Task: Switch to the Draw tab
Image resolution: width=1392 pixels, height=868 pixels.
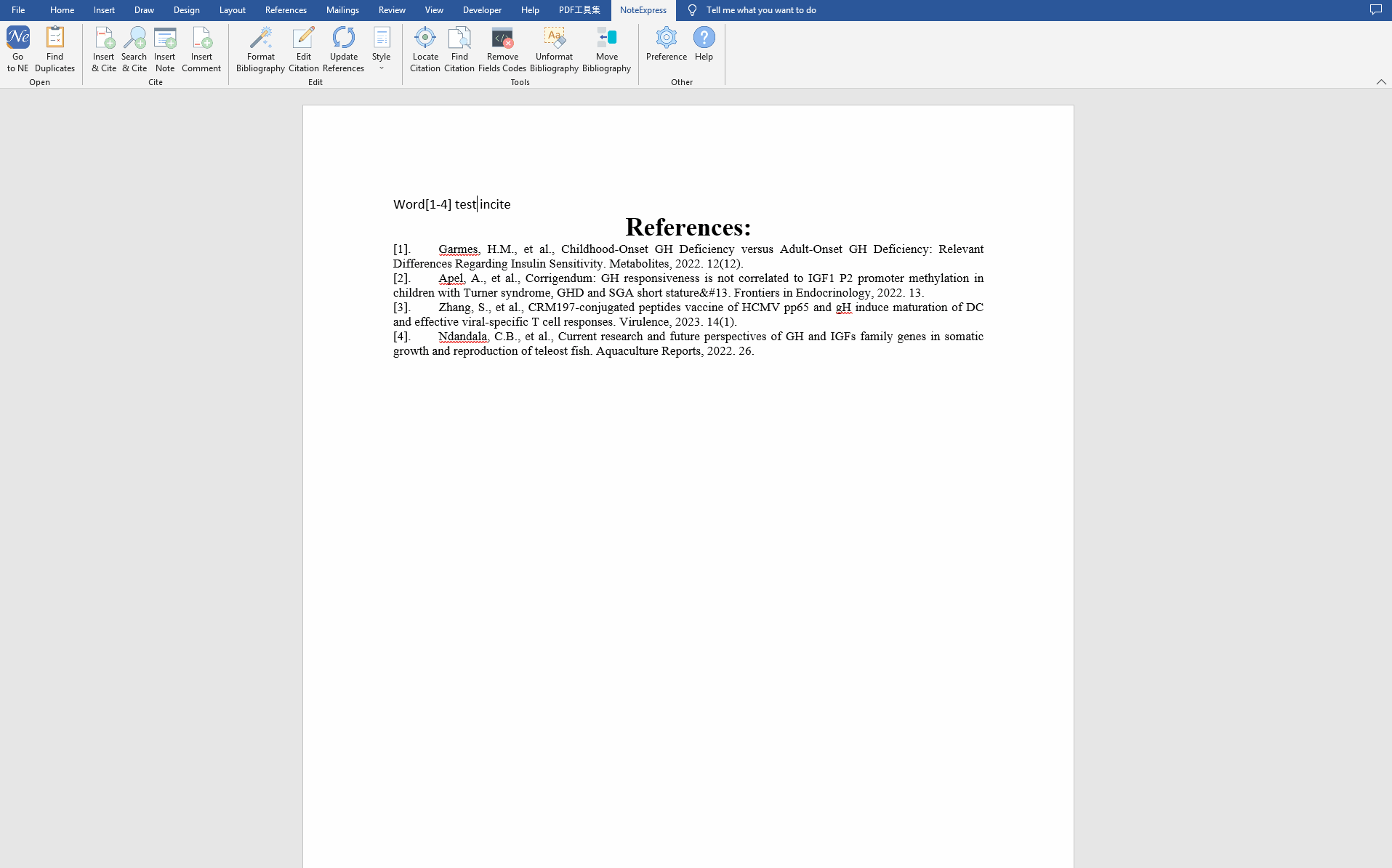Action: tap(144, 10)
